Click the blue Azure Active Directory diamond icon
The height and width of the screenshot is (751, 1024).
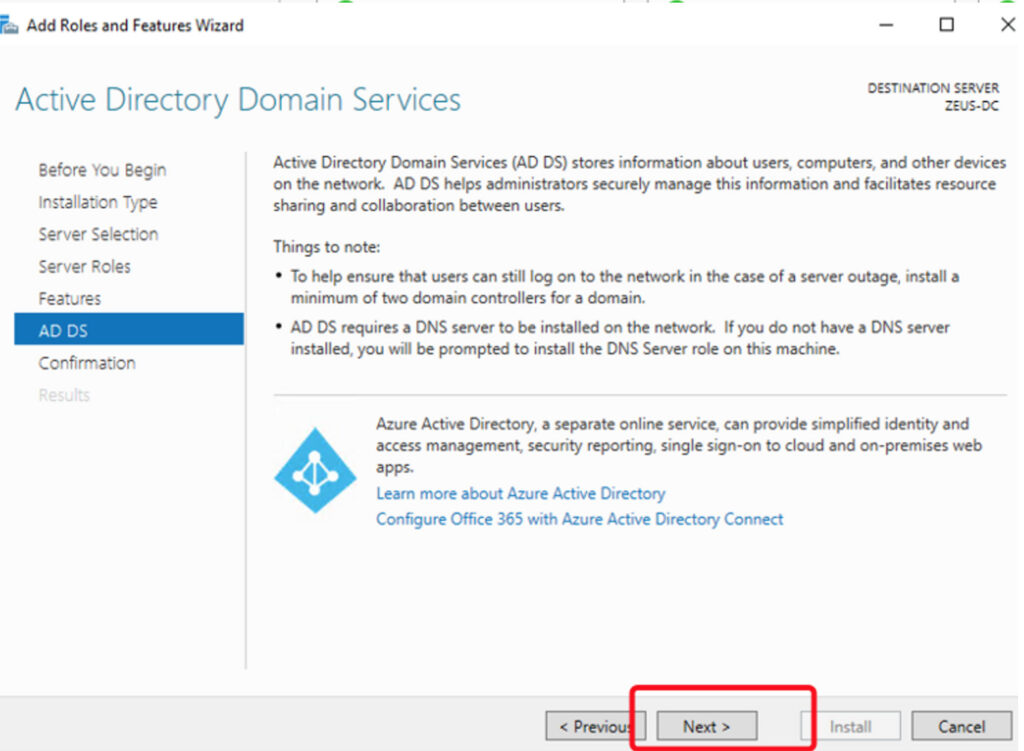[315, 469]
